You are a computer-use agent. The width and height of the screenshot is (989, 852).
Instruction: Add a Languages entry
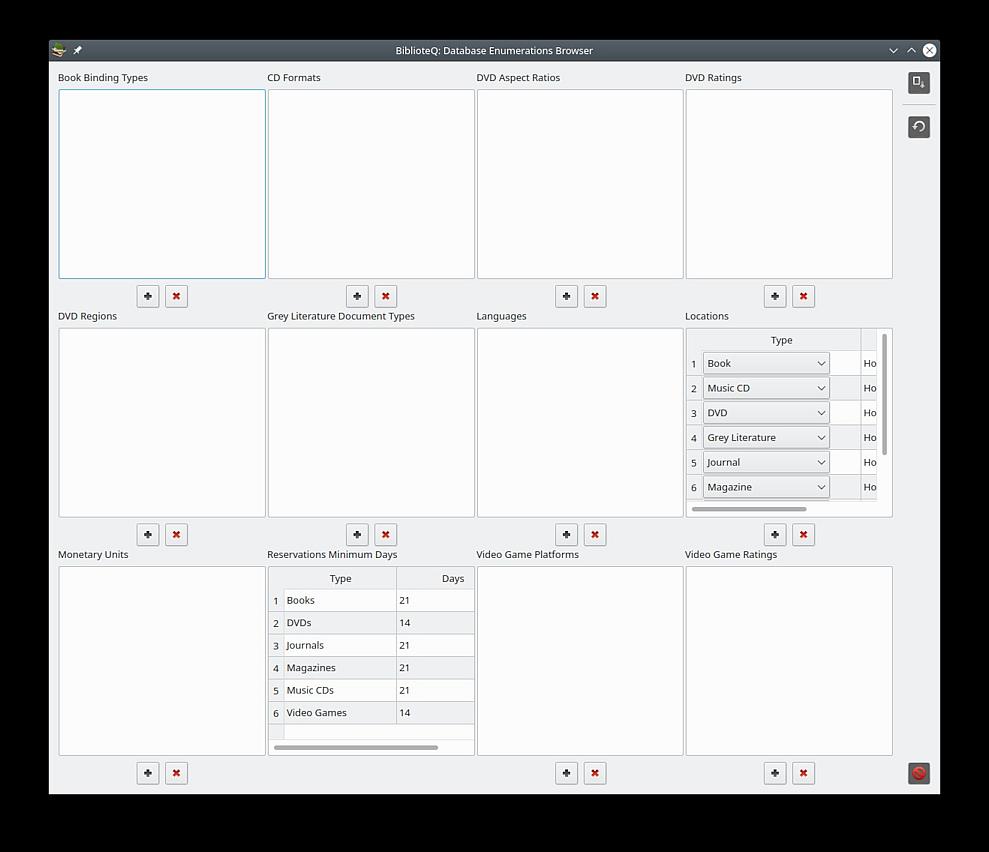click(566, 535)
